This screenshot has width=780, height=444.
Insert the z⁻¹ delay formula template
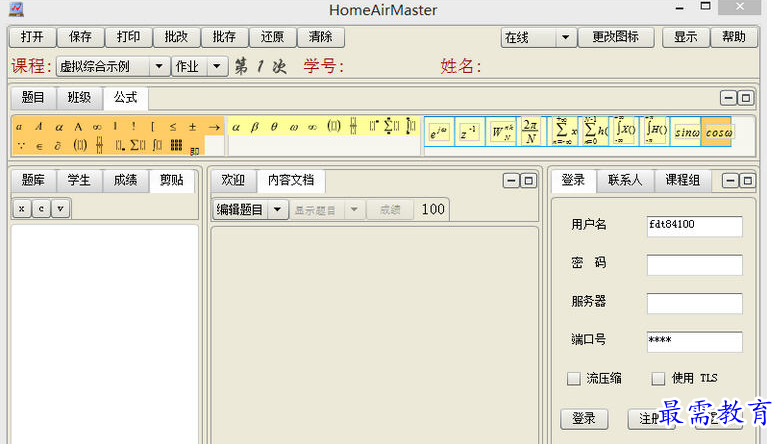pyautogui.click(x=470, y=132)
